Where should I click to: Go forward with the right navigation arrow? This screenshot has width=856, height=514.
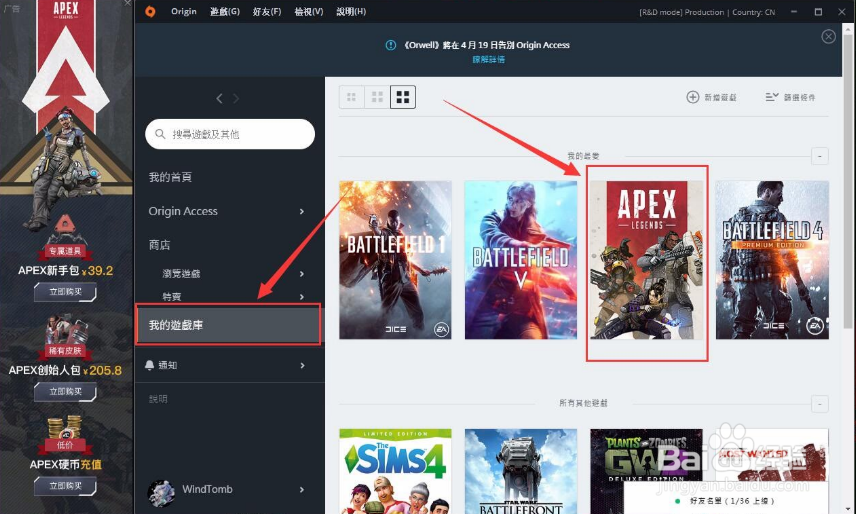tap(236, 98)
